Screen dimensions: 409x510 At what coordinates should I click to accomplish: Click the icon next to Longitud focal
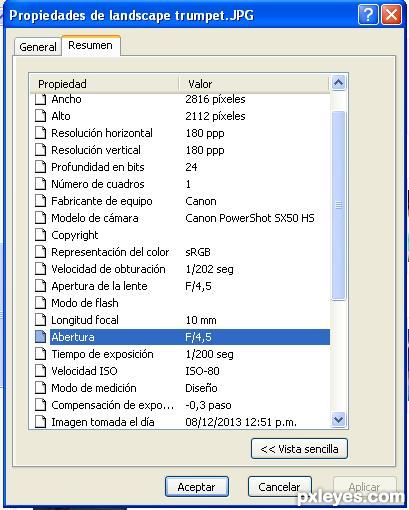click(x=40, y=320)
